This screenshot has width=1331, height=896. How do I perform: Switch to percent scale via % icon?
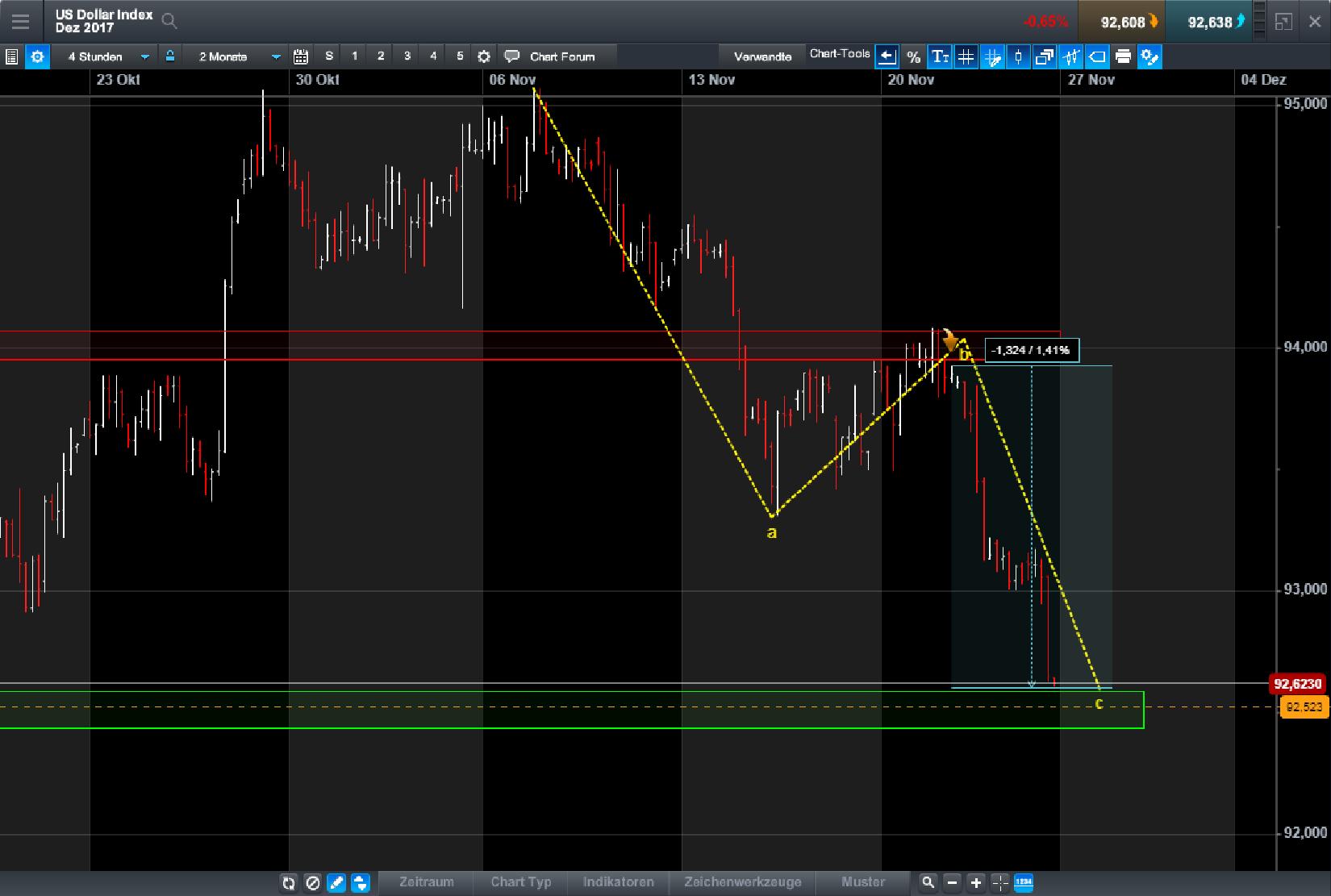point(913,56)
